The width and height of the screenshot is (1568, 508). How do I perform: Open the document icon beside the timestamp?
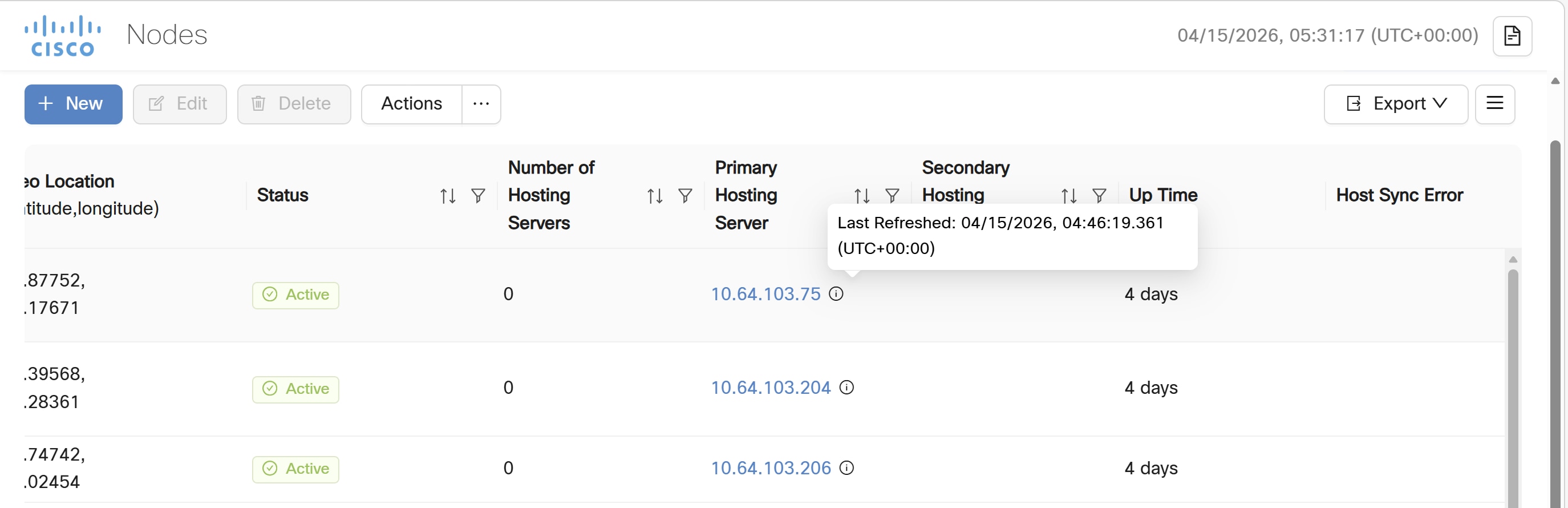point(1512,36)
